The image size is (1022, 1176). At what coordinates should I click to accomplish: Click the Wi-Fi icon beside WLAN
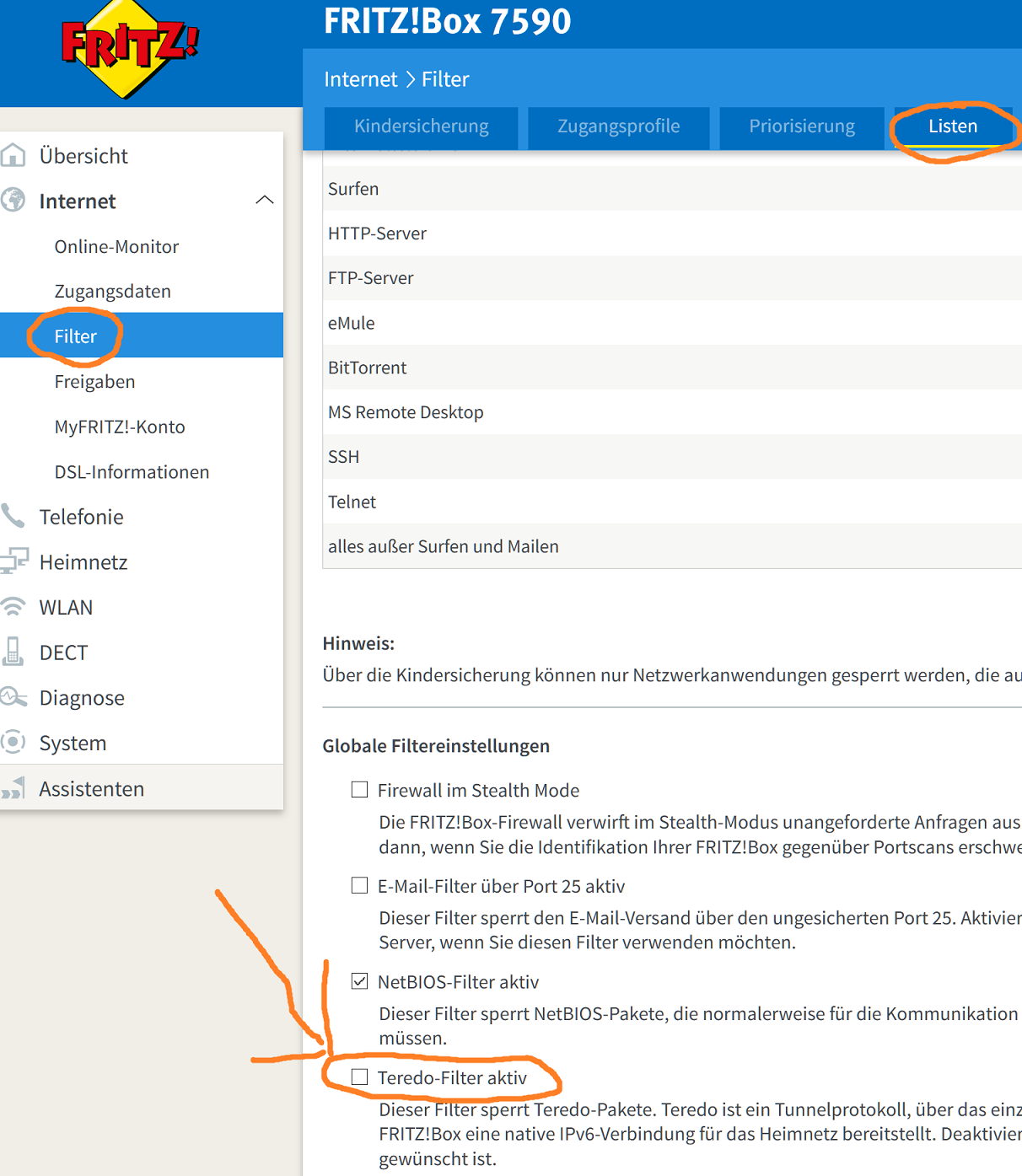pos(13,607)
